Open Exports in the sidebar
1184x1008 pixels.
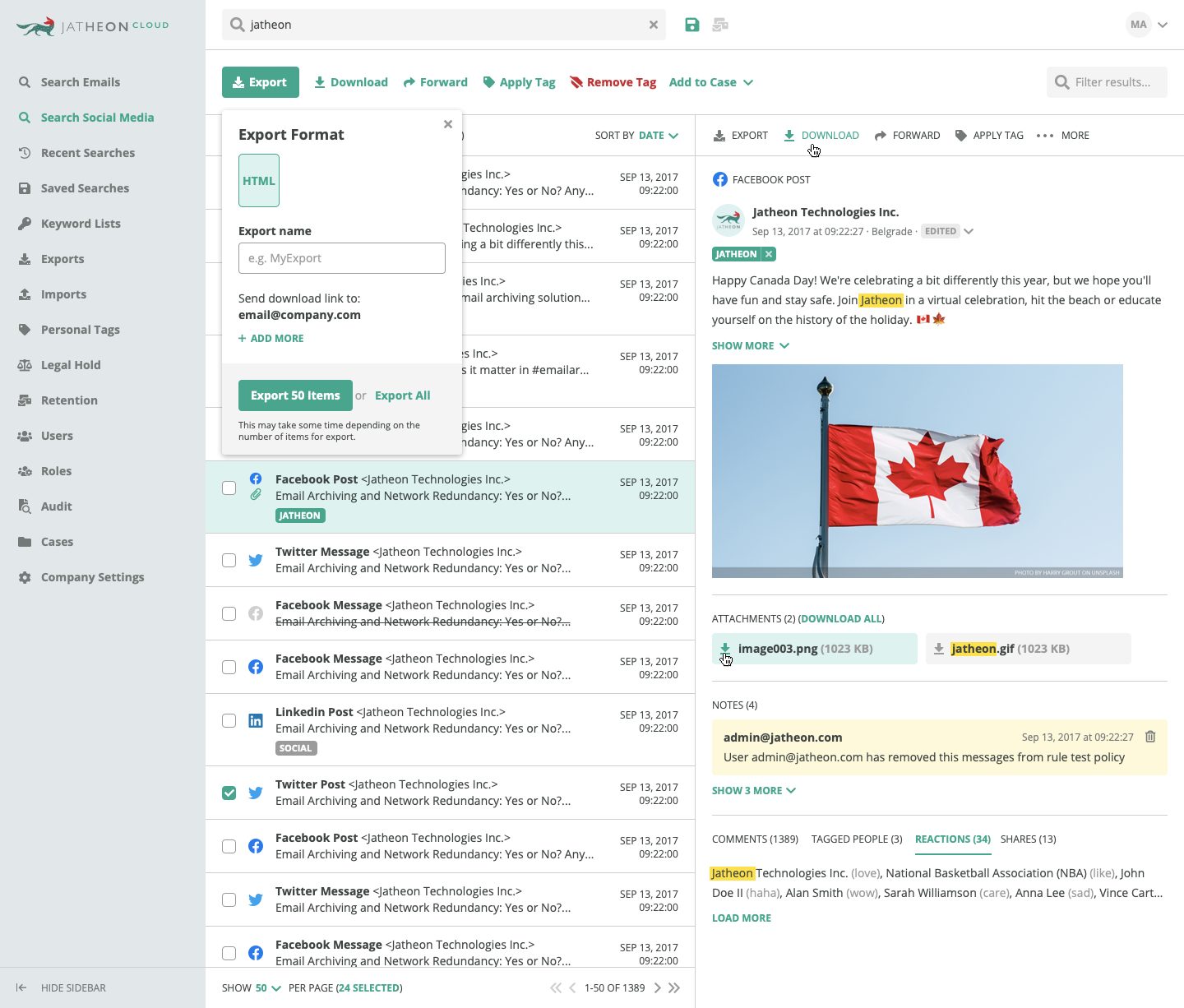62,259
